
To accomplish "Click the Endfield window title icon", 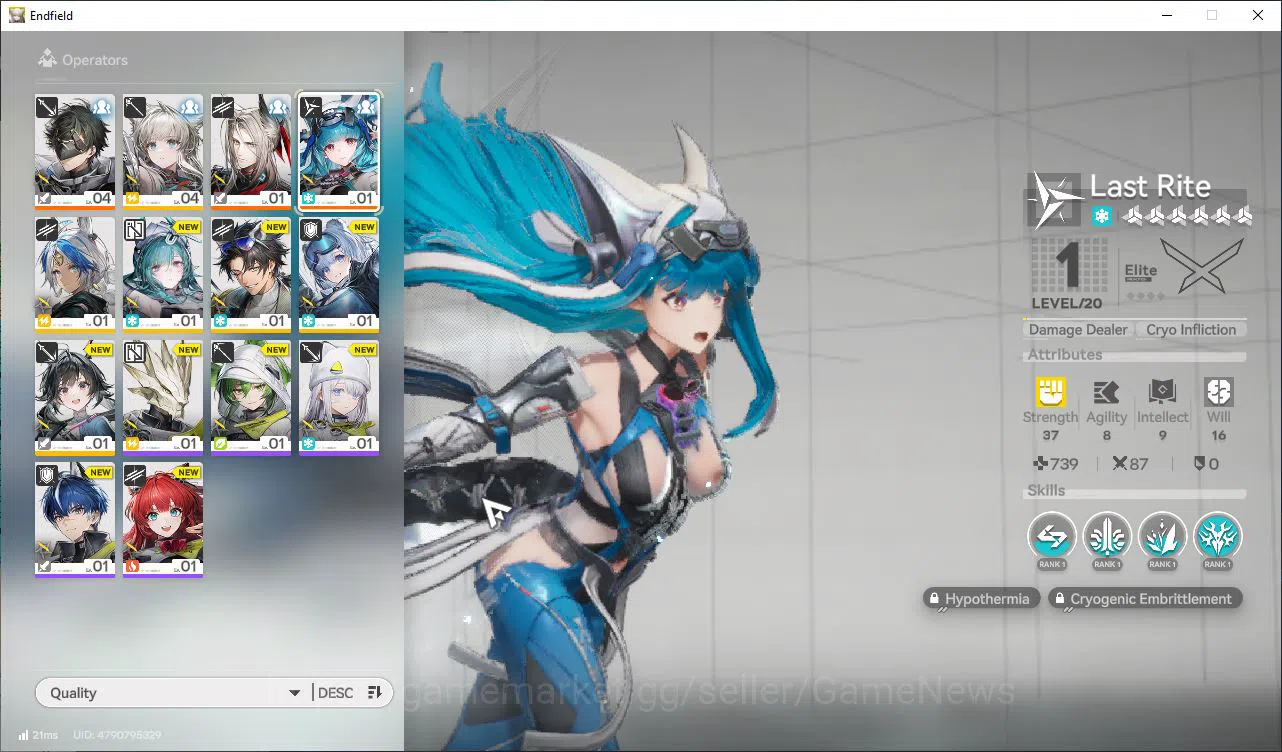I will coord(17,15).
